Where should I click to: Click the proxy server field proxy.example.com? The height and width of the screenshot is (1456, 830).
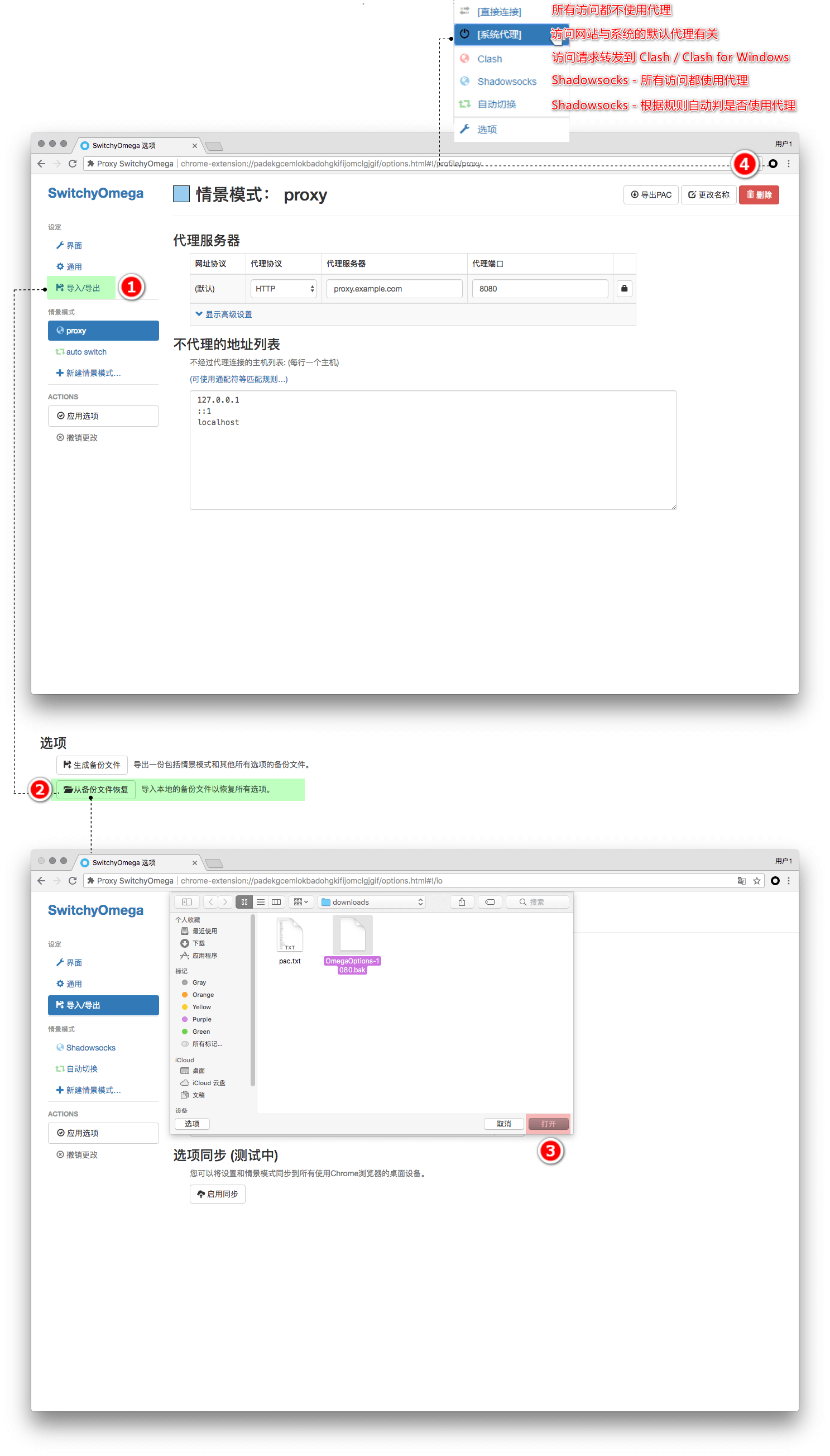point(394,289)
